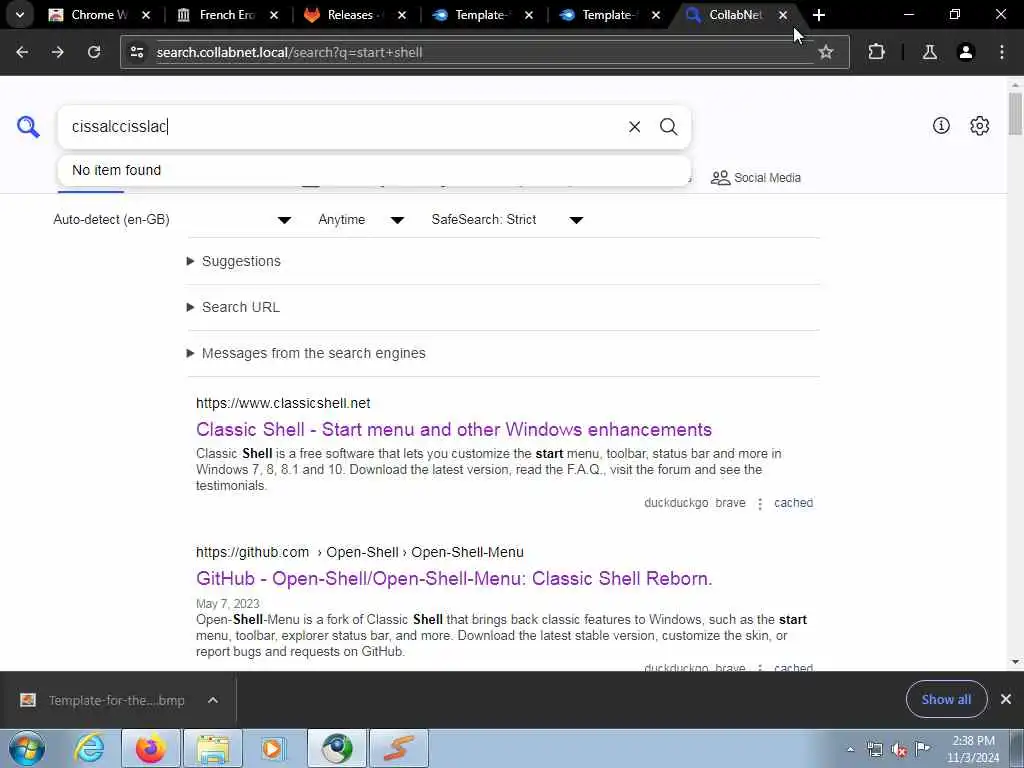The height and width of the screenshot is (768, 1024).
Task: Click Show all downloads
Action: click(x=946, y=699)
